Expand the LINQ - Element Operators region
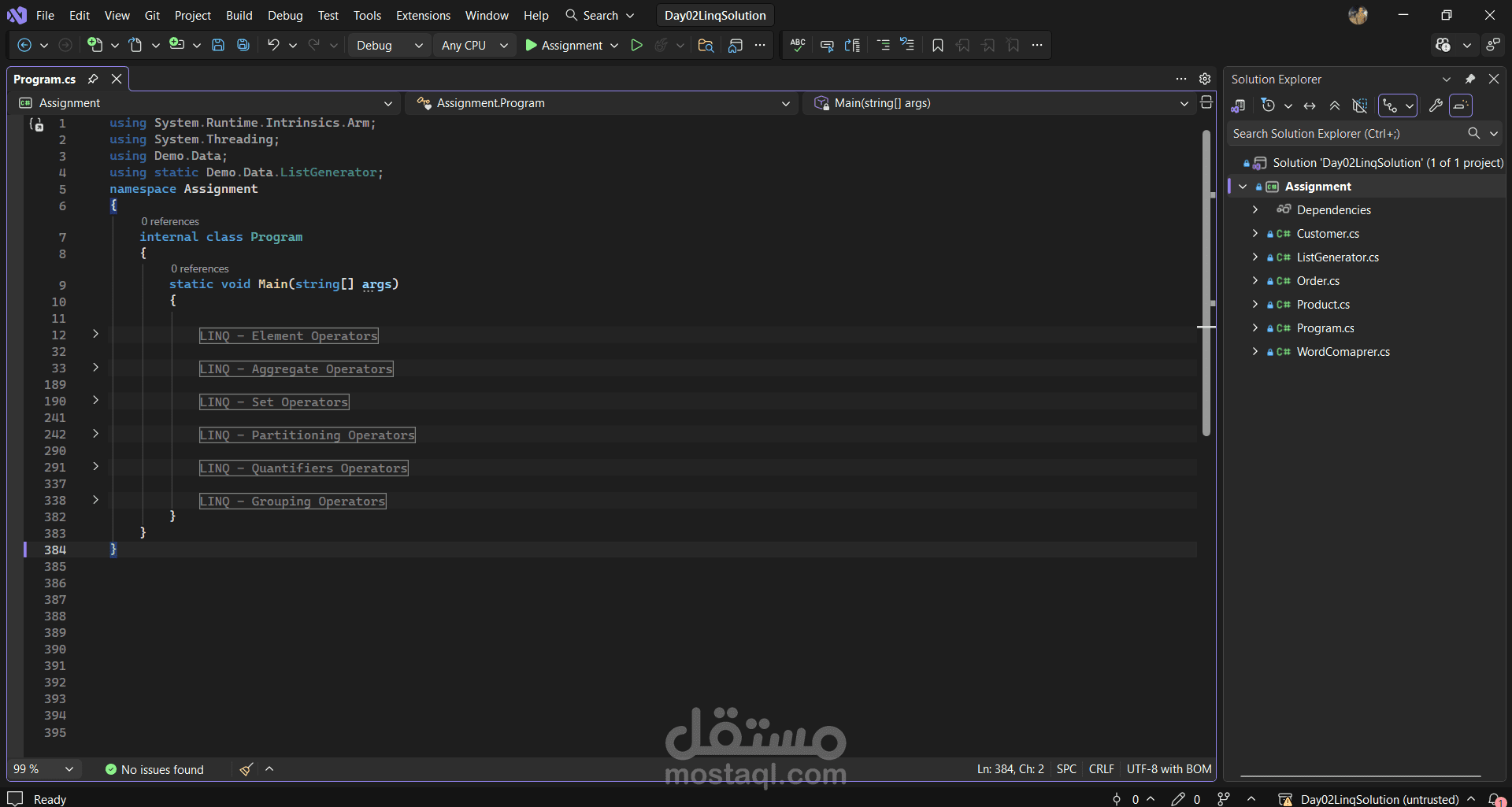 (x=95, y=335)
